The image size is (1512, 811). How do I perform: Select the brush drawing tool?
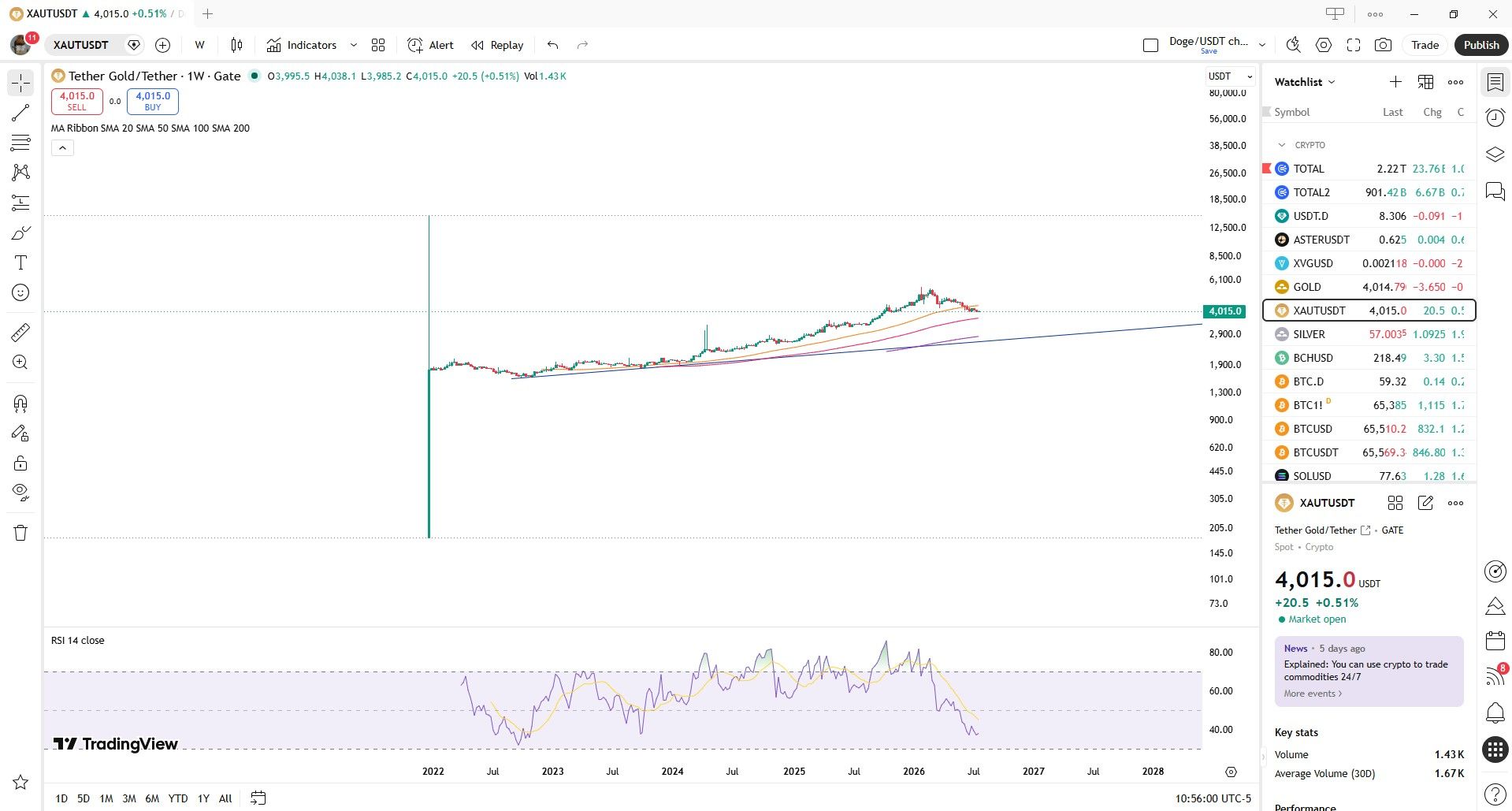pyautogui.click(x=20, y=233)
